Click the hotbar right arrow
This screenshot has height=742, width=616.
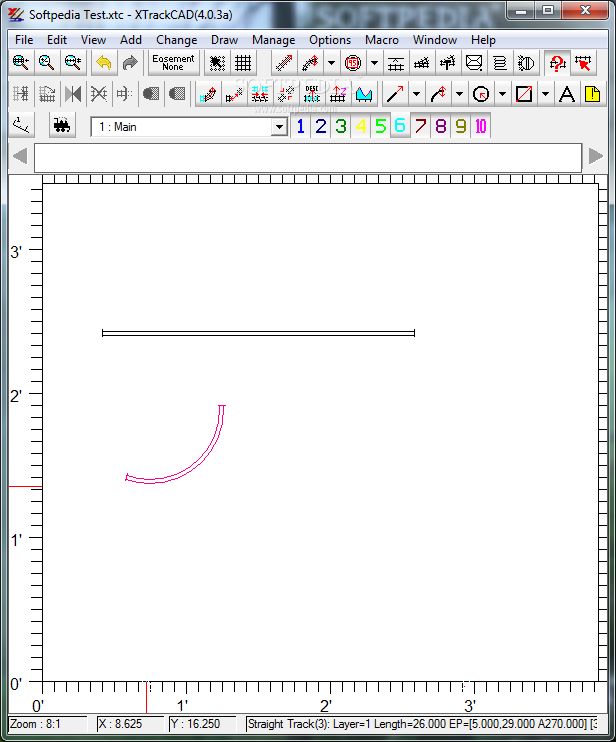click(x=596, y=156)
